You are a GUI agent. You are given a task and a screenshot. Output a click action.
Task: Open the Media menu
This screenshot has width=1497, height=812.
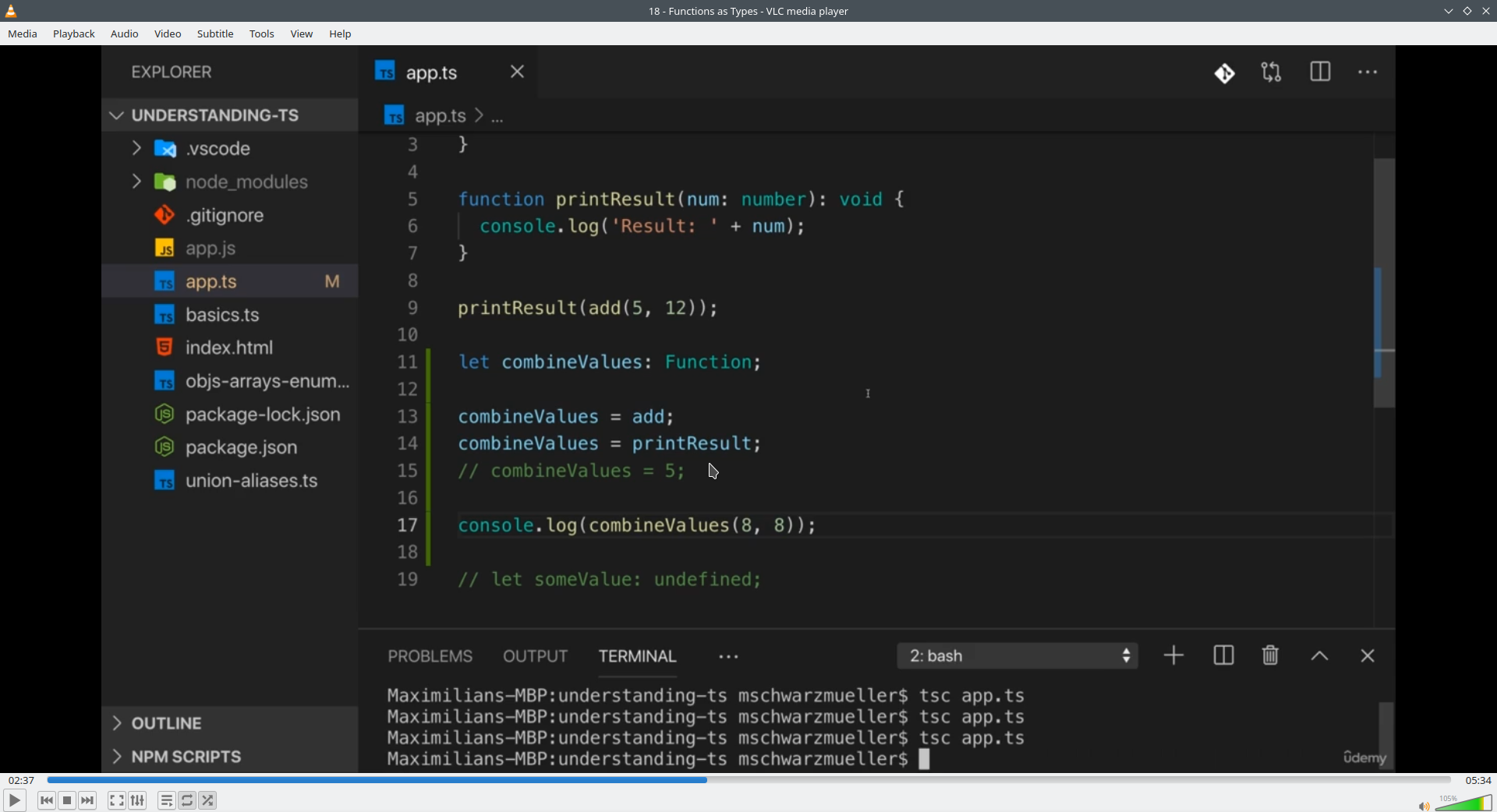tap(23, 34)
